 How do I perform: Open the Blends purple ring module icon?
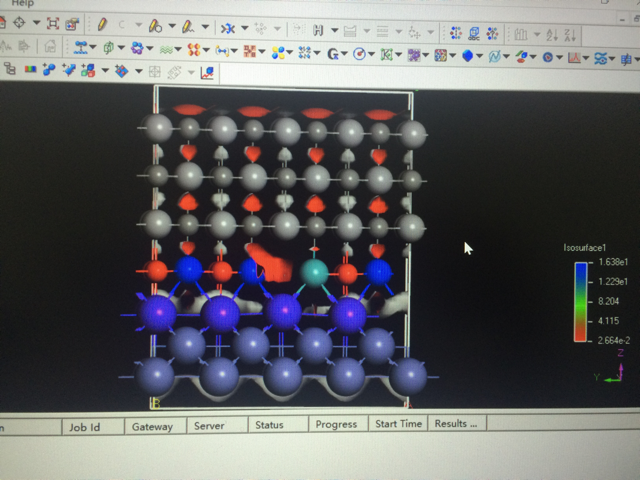(x=137, y=48)
